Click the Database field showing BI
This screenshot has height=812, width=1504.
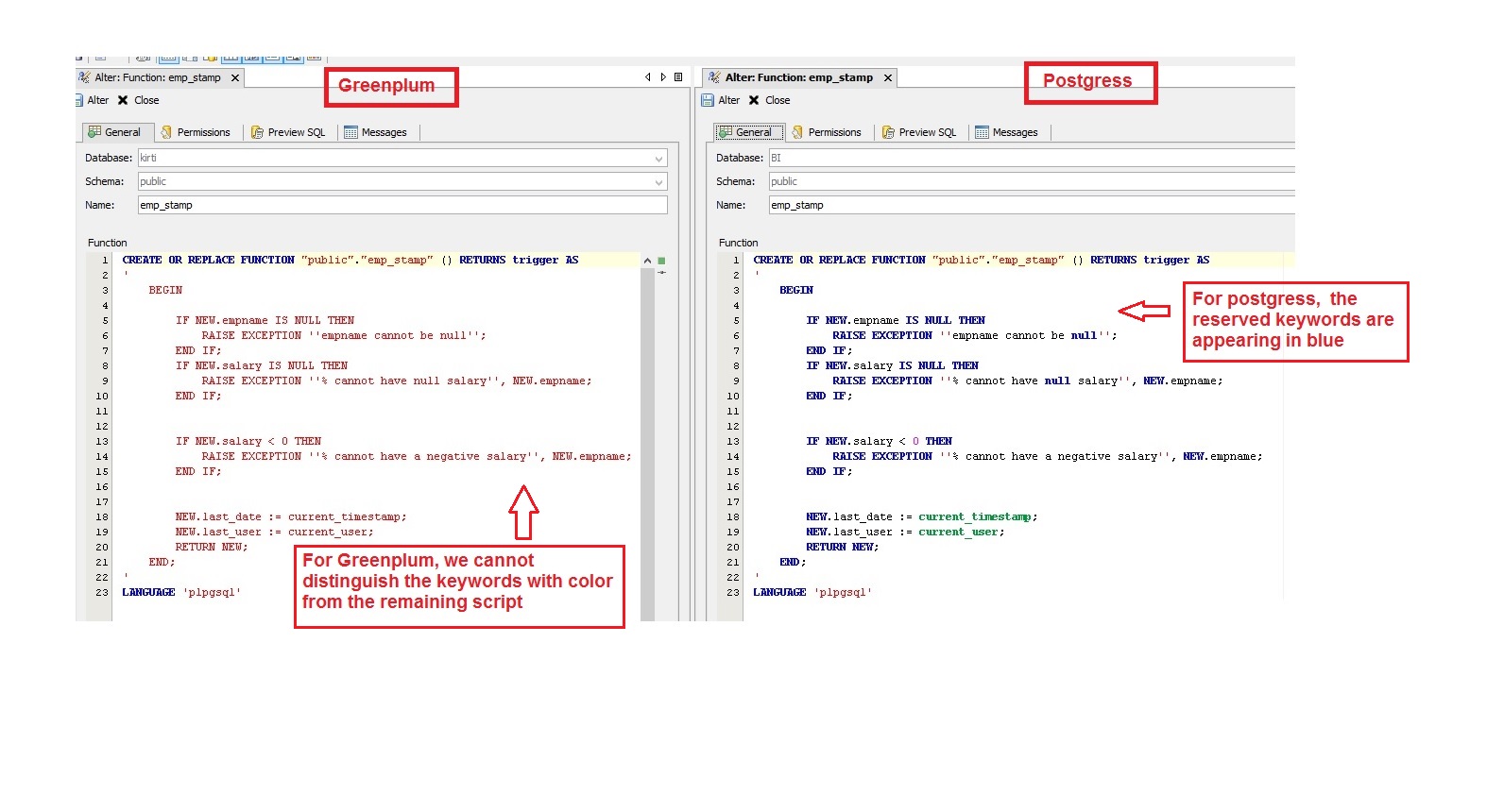(1032, 158)
